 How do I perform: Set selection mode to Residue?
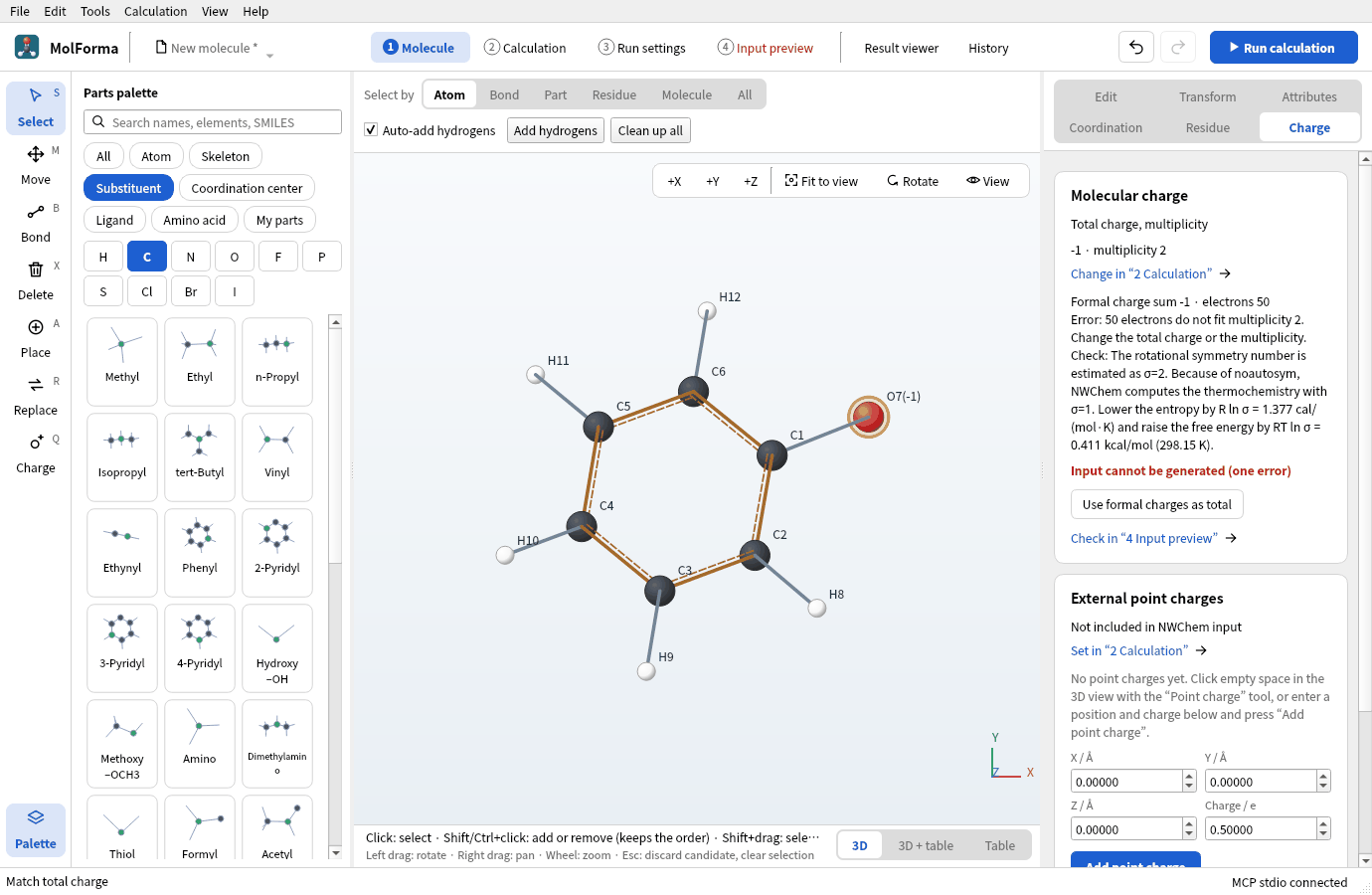pyautogui.click(x=614, y=94)
